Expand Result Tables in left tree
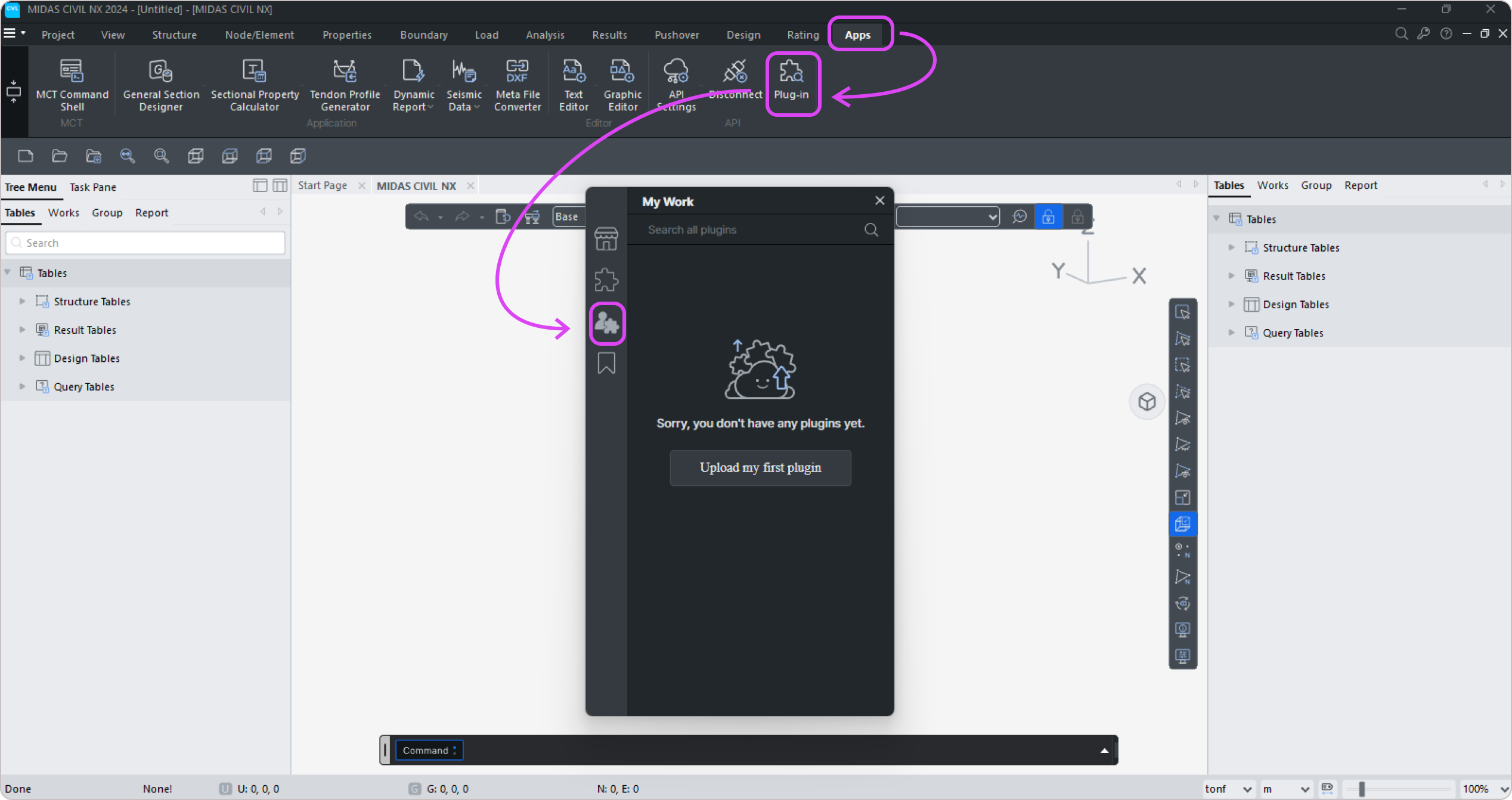The width and height of the screenshot is (1512, 800). point(22,330)
